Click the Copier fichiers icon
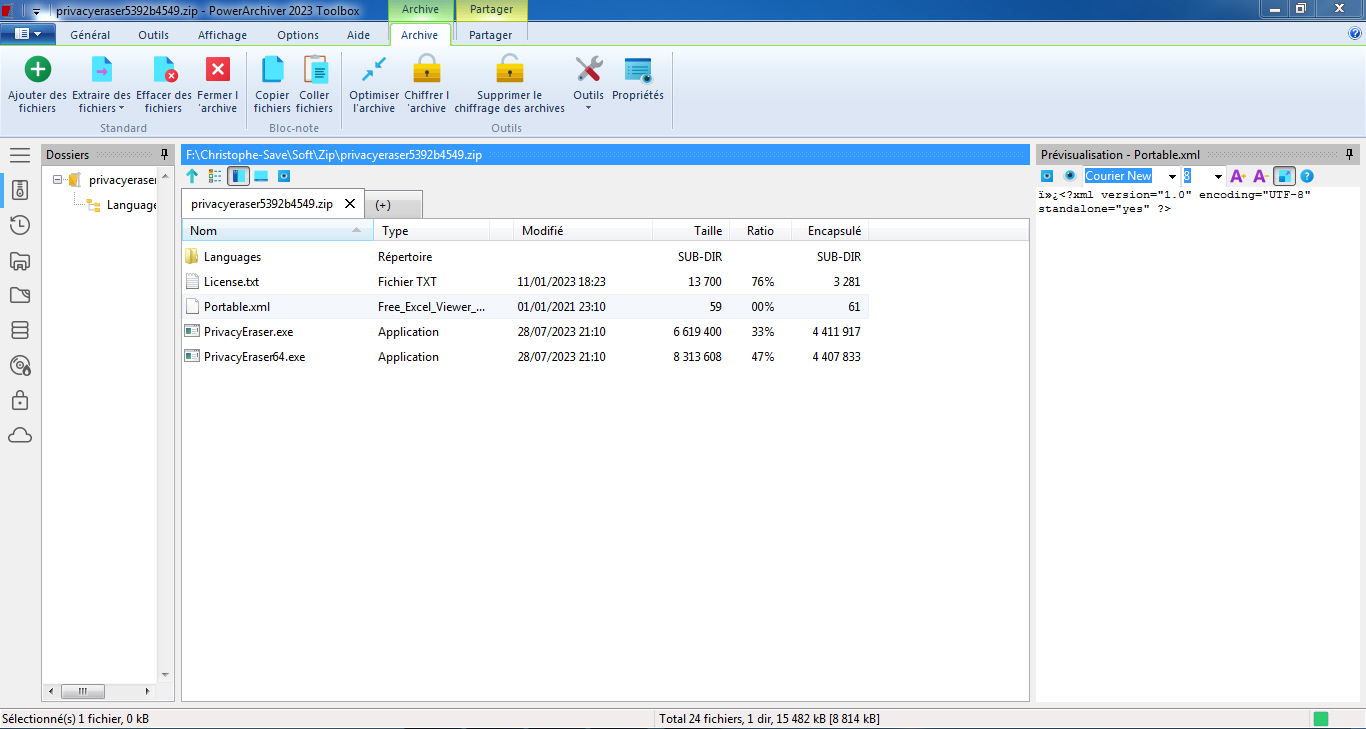Viewport: 1366px width, 729px height. coord(272,69)
